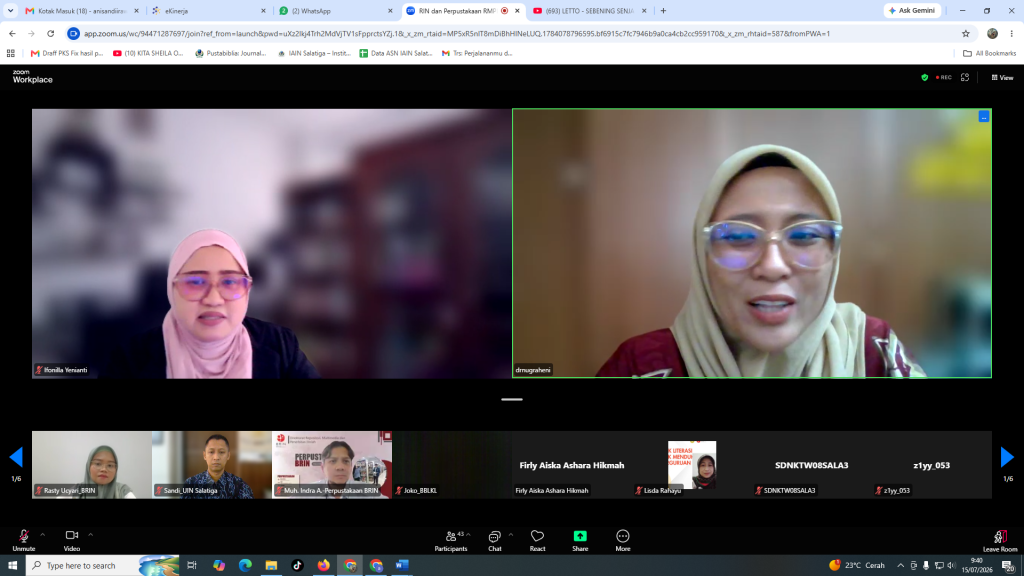1024x576 pixels.
Task: Switch to the WhatsApp browser tab
Action: 336,10
